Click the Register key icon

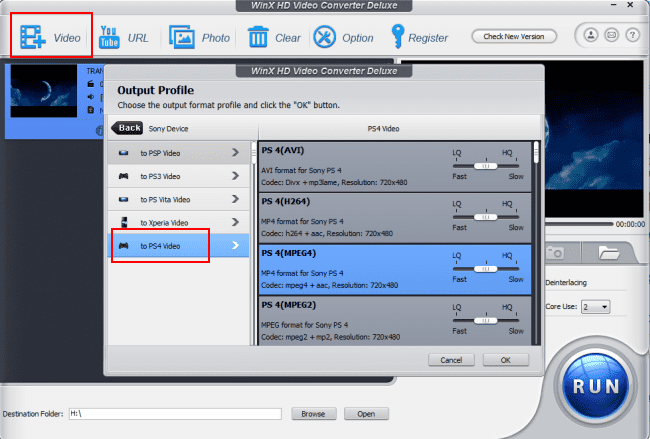(398, 36)
